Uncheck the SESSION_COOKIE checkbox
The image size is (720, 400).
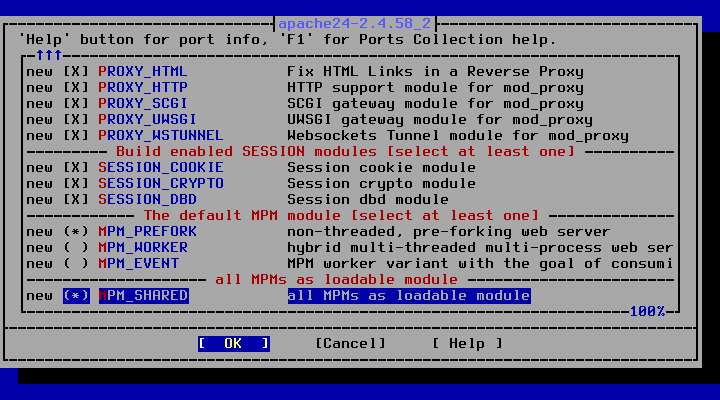(x=76, y=168)
